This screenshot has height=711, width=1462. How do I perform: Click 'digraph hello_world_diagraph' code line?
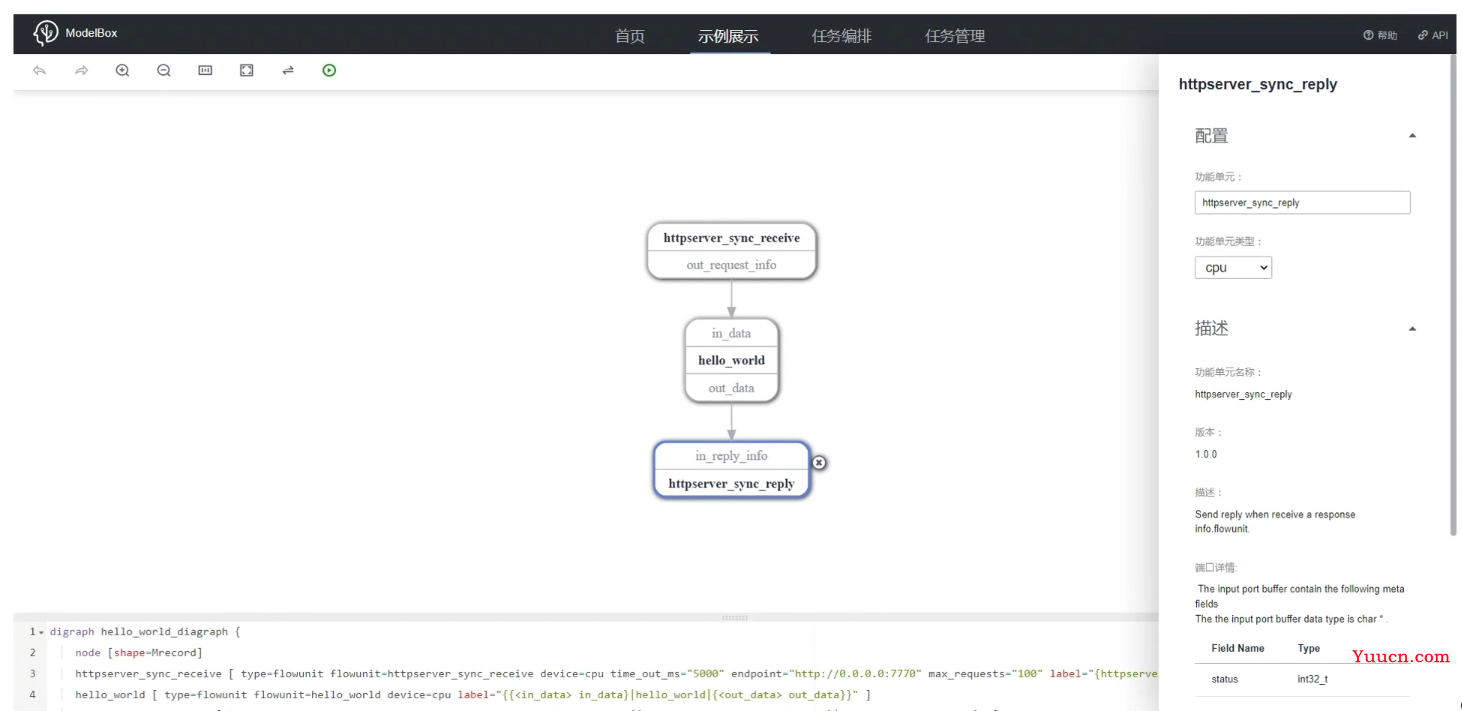[145, 632]
